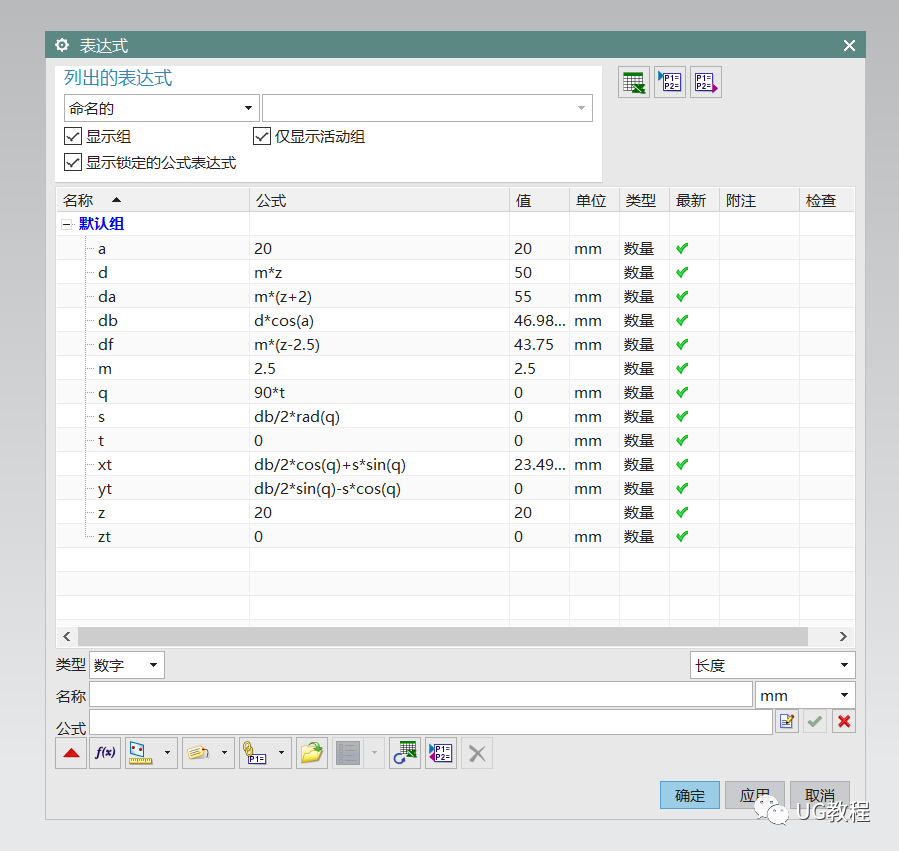The image size is (899, 851).
Task: Disable the 仅显示活动组 checkbox
Action: (x=262, y=136)
